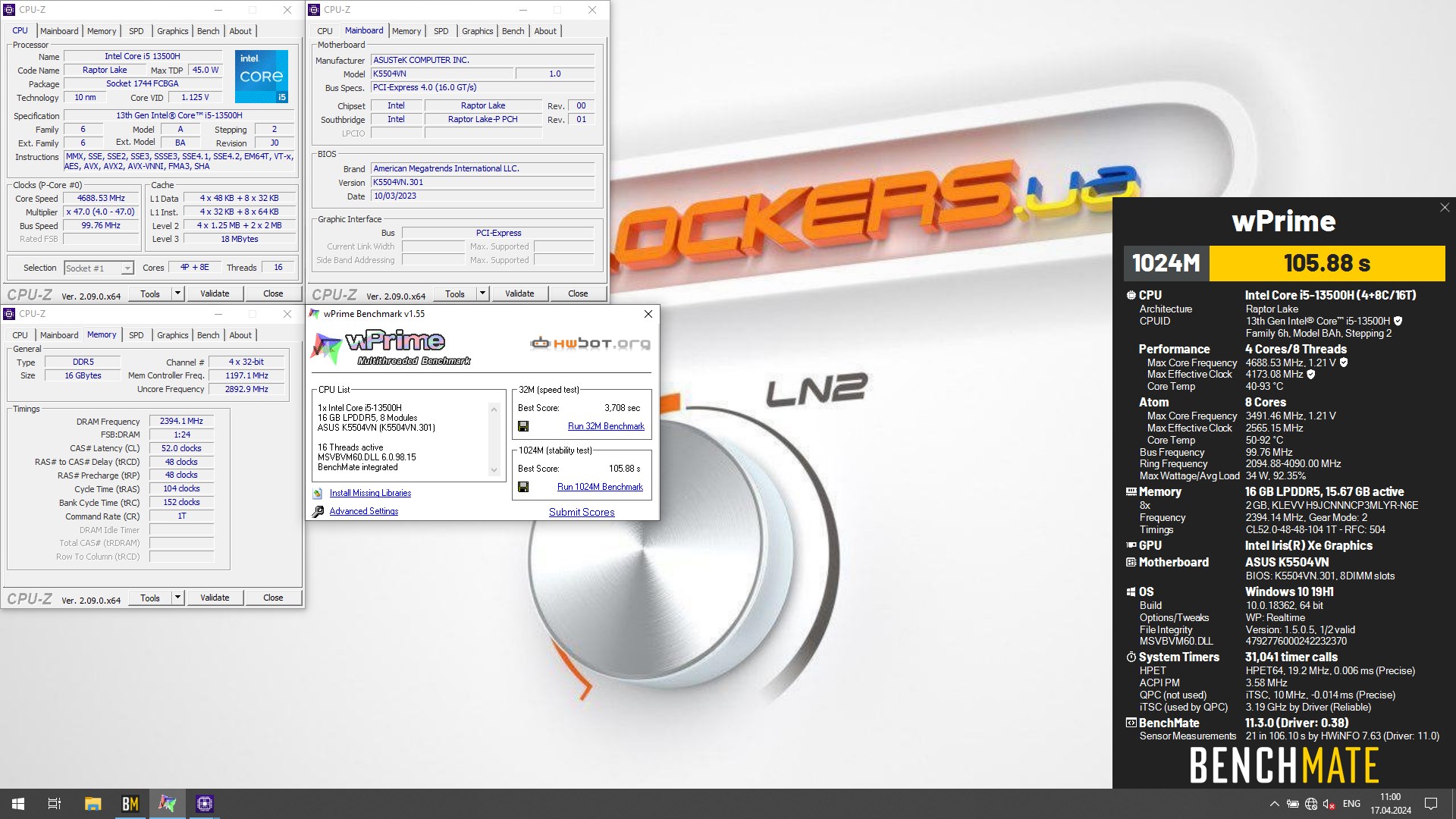
Task: Click the Advanced Settings wrench icon
Action: point(318,511)
